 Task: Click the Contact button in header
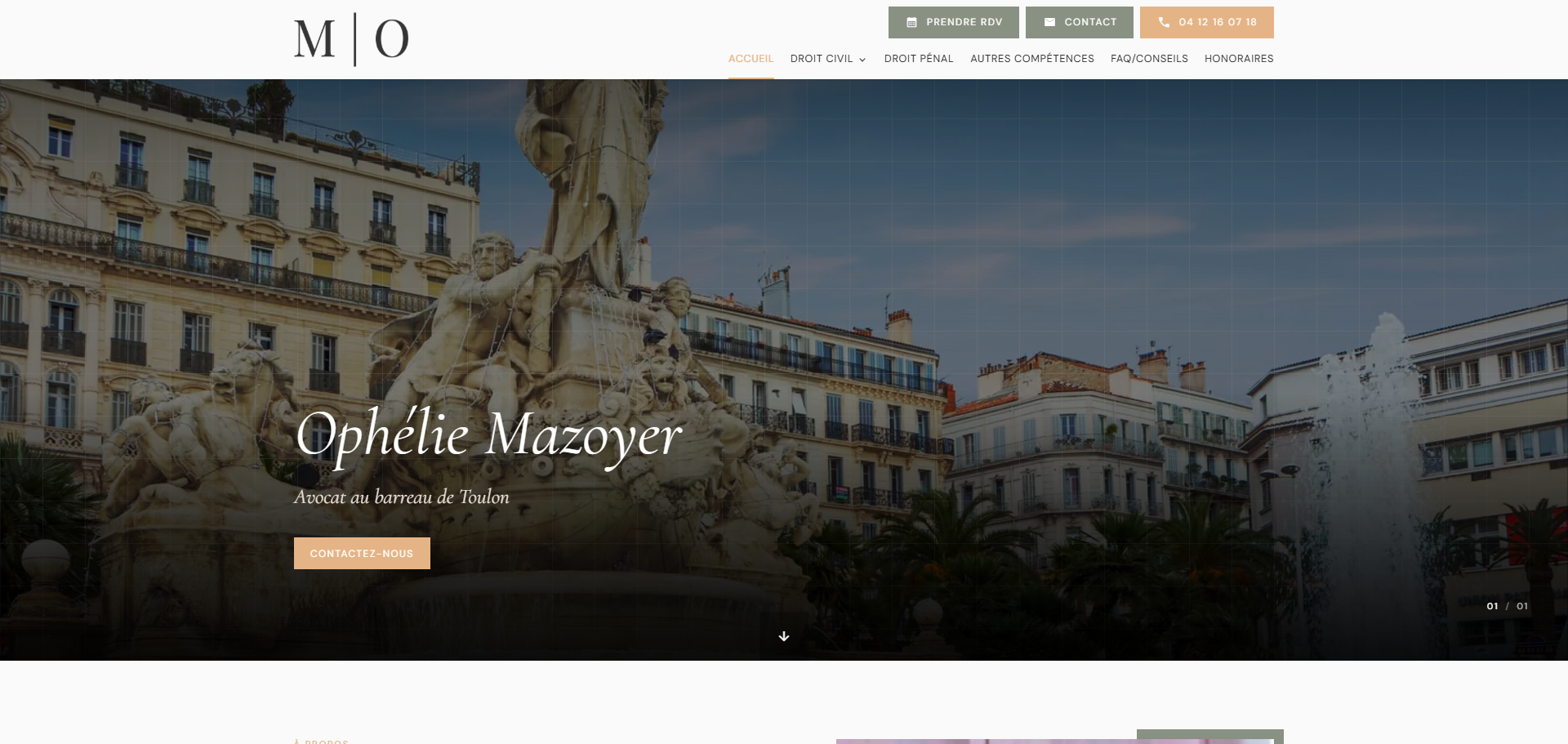[1080, 23]
